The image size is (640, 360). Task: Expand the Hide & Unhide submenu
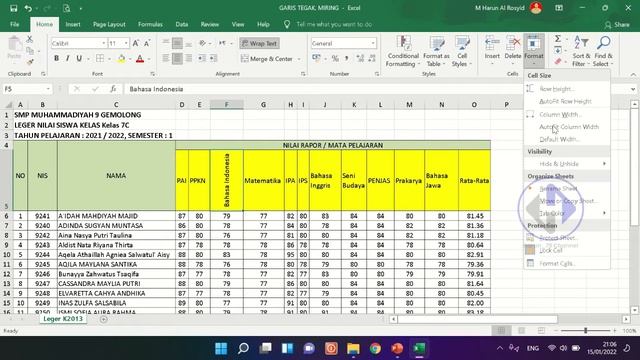pyautogui.click(x=567, y=164)
